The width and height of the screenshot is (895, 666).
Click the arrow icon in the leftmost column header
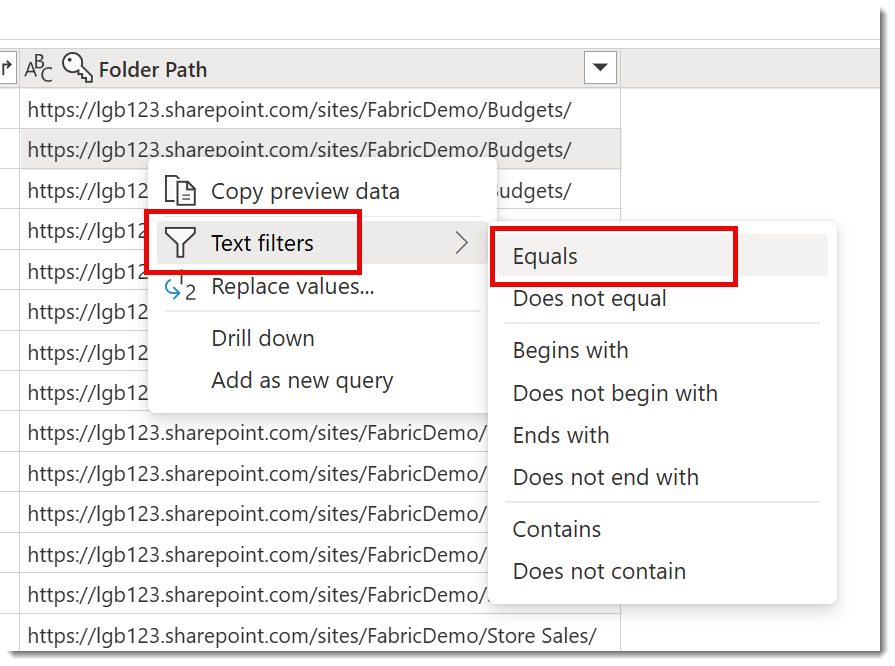coord(7,68)
